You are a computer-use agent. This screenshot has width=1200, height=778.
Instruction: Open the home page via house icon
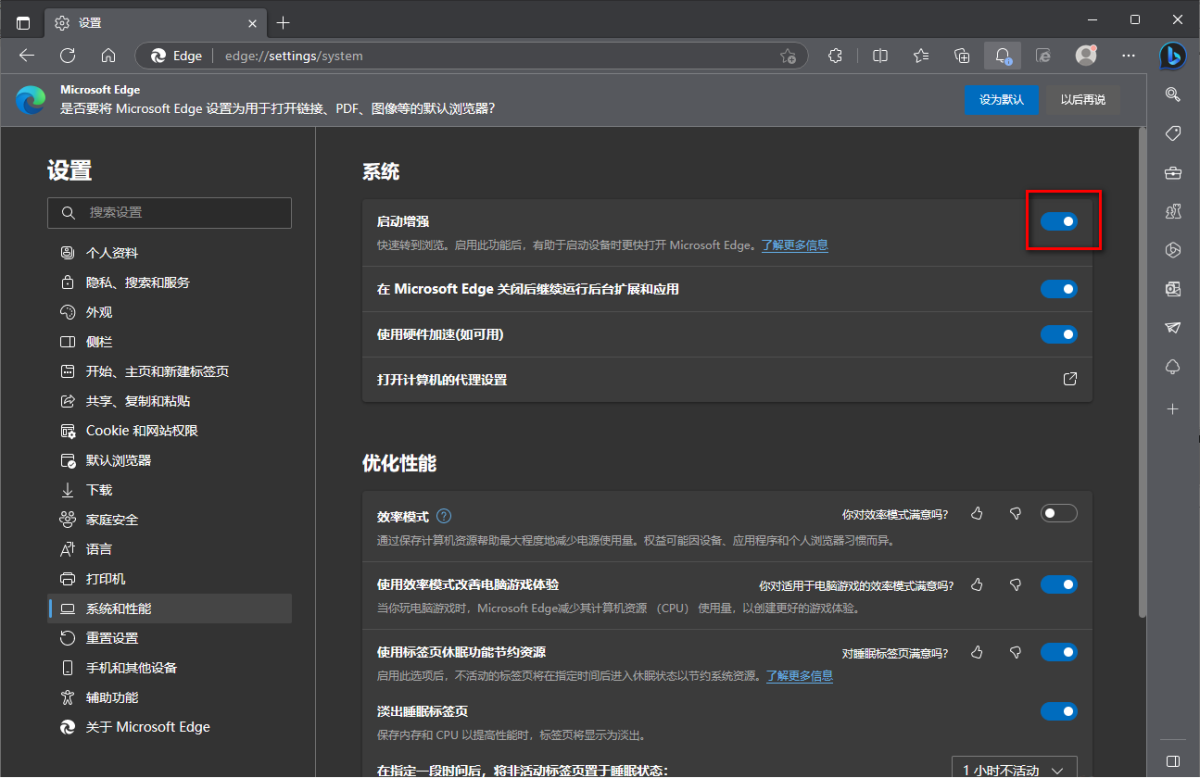[109, 56]
